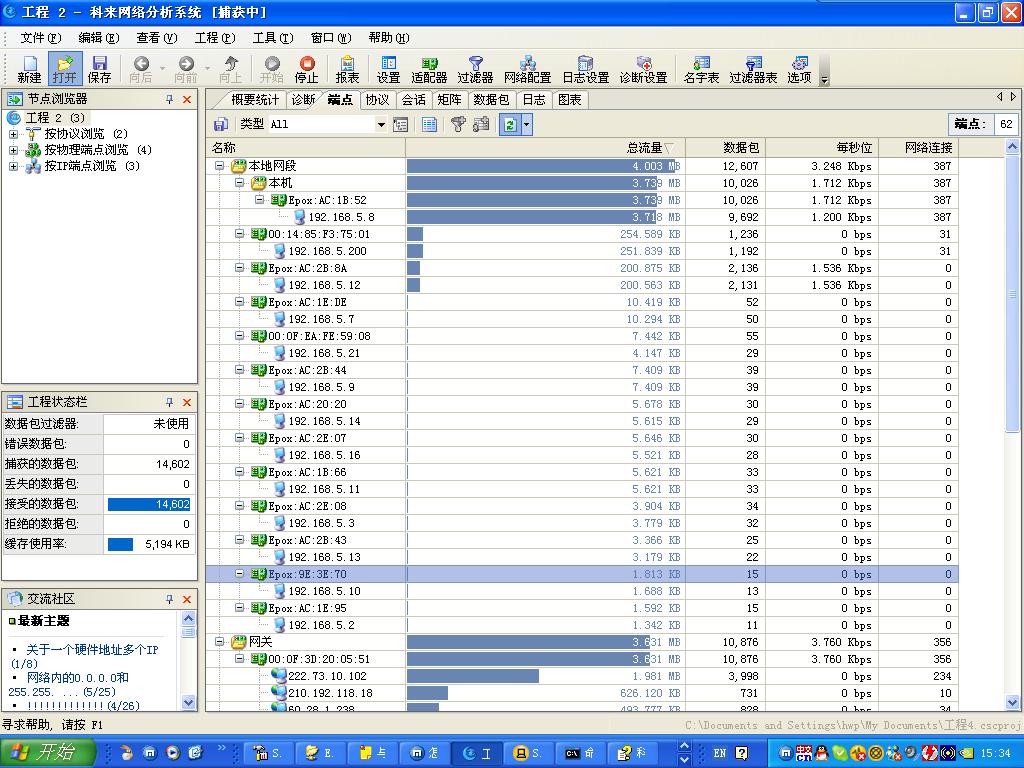Click the 报表 (Report) toolbar icon
The image size is (1024, 768).
347,69
